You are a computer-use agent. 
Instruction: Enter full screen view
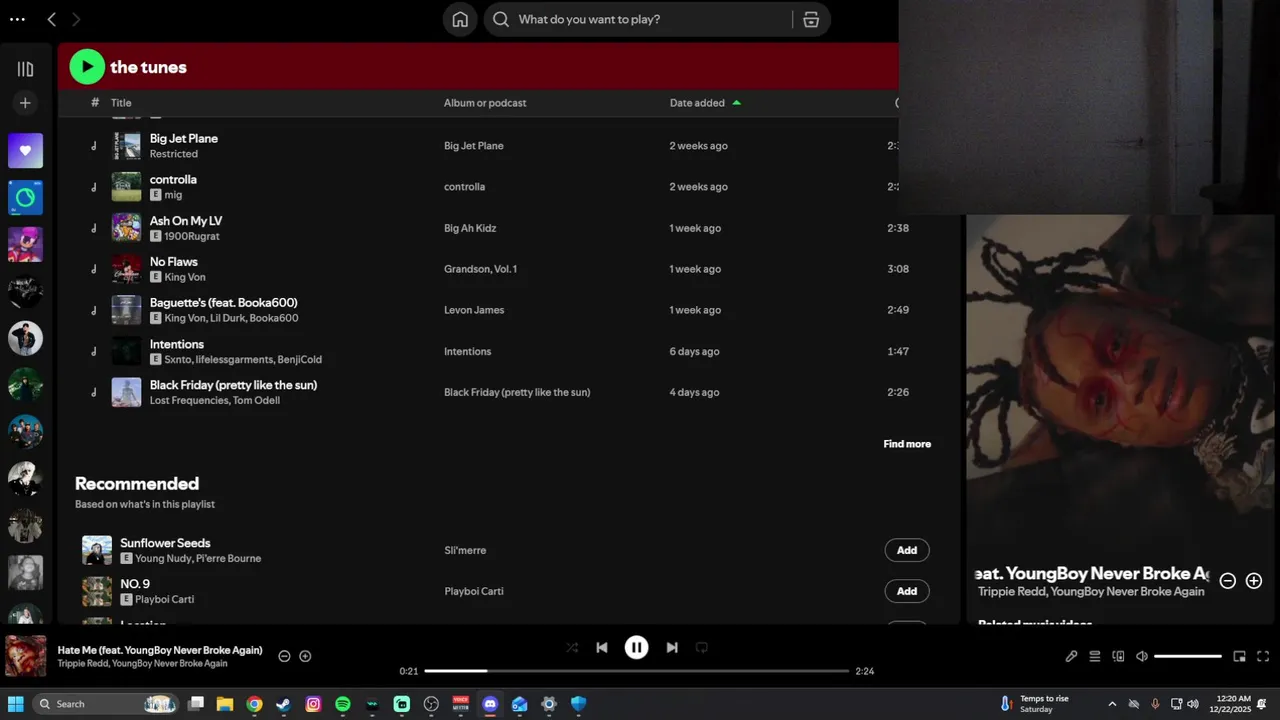click(1263, 656)
